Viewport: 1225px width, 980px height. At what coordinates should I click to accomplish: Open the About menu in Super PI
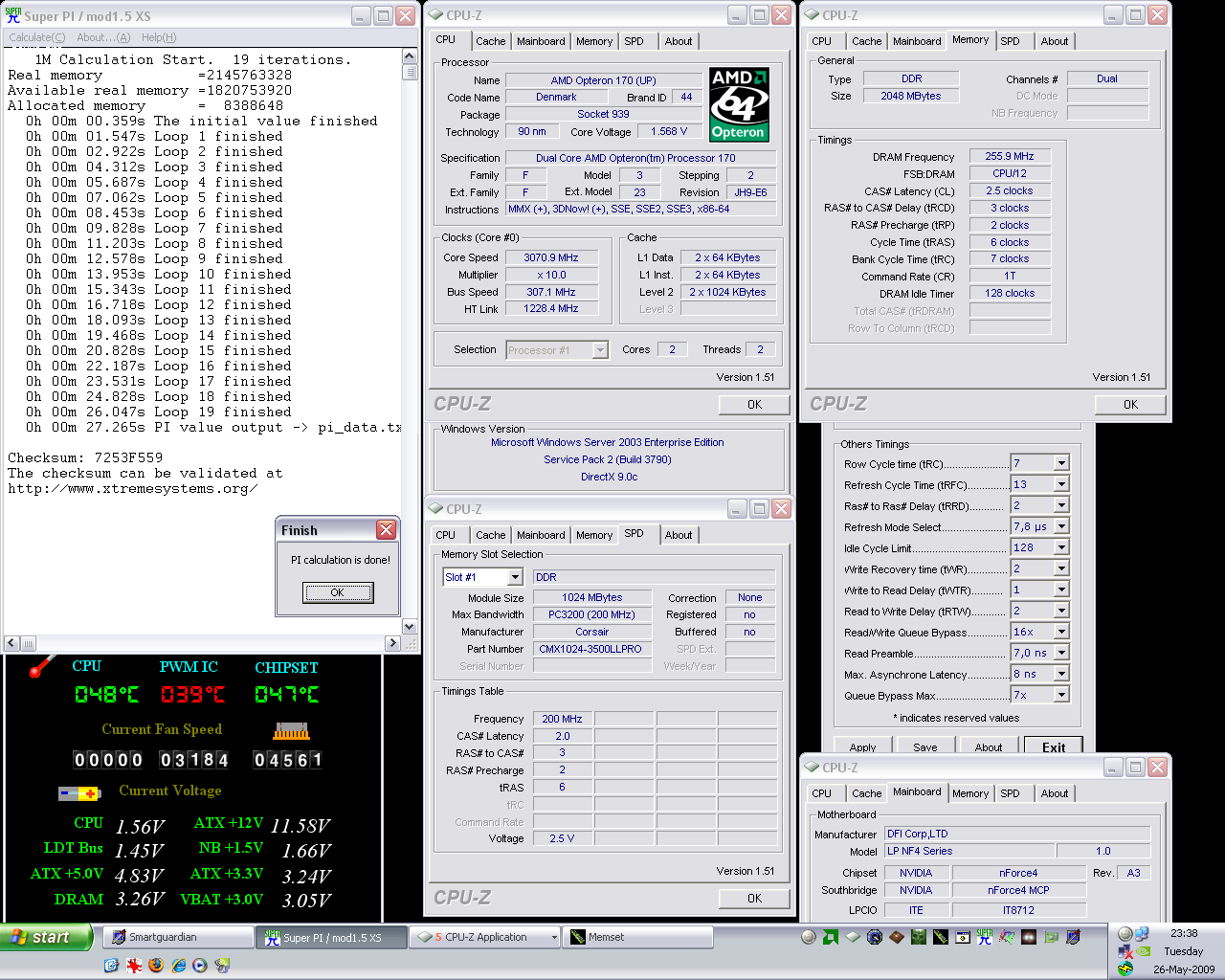pyautogui.click(x=103, y=37)
